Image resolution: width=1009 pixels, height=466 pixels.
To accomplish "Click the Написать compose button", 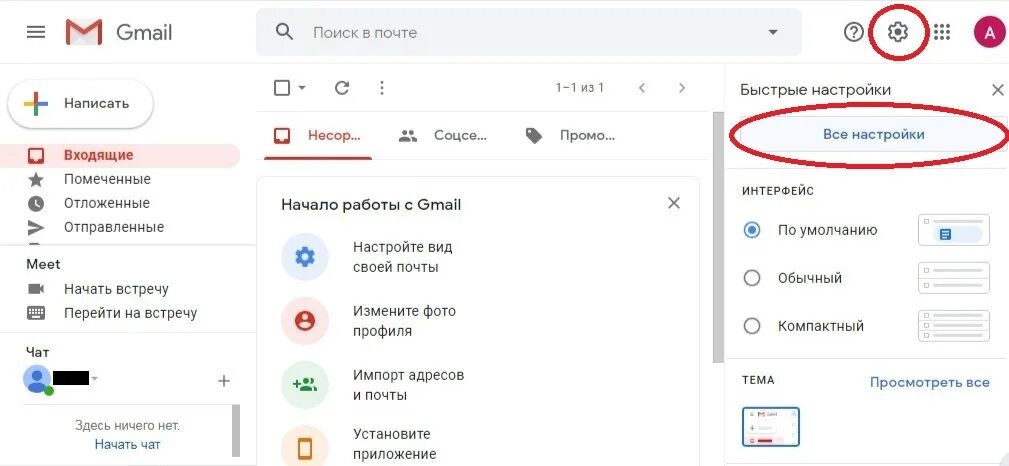I will [80, 104].
